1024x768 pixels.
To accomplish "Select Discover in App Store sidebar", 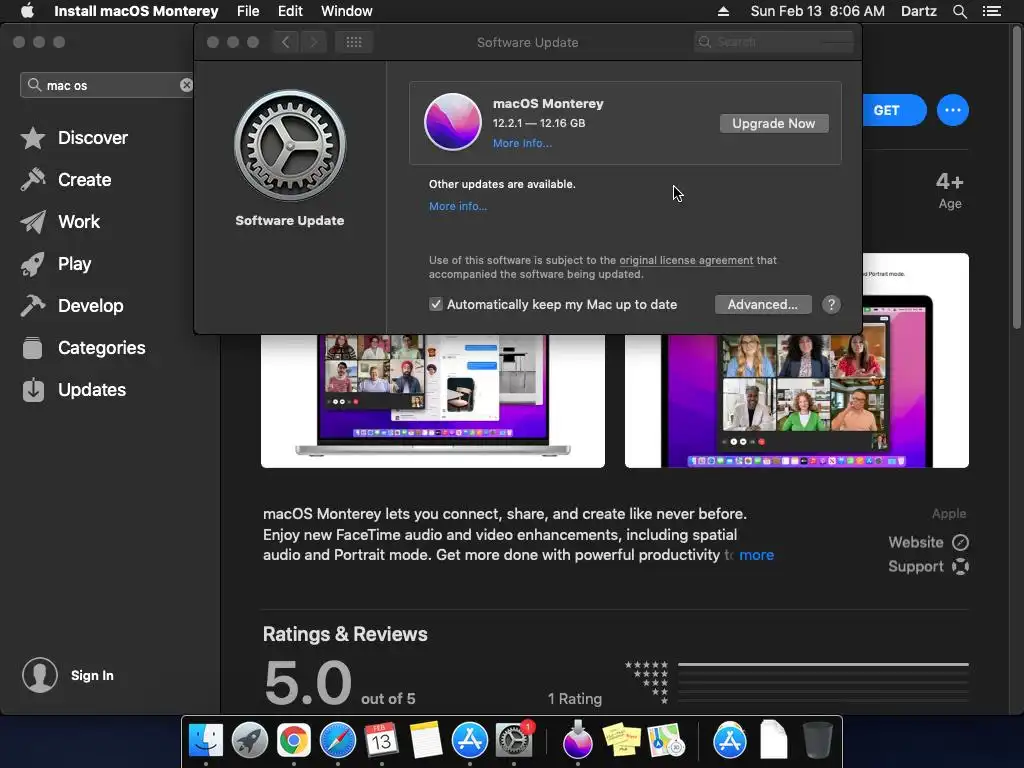I will (x=74, y=138).
